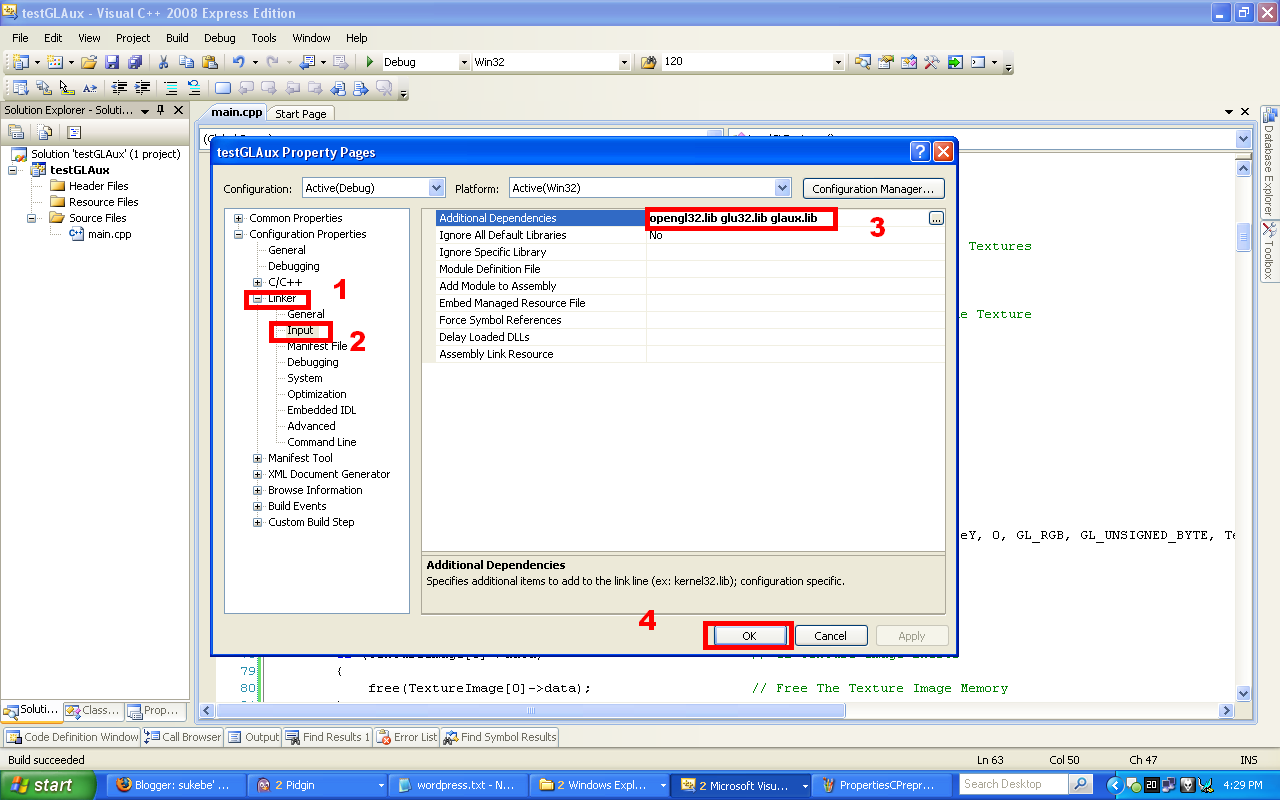Pin the Solution Explorer panel with pushpin
Viewport: 1280px width, 800px height.
[x=161, y=110]
